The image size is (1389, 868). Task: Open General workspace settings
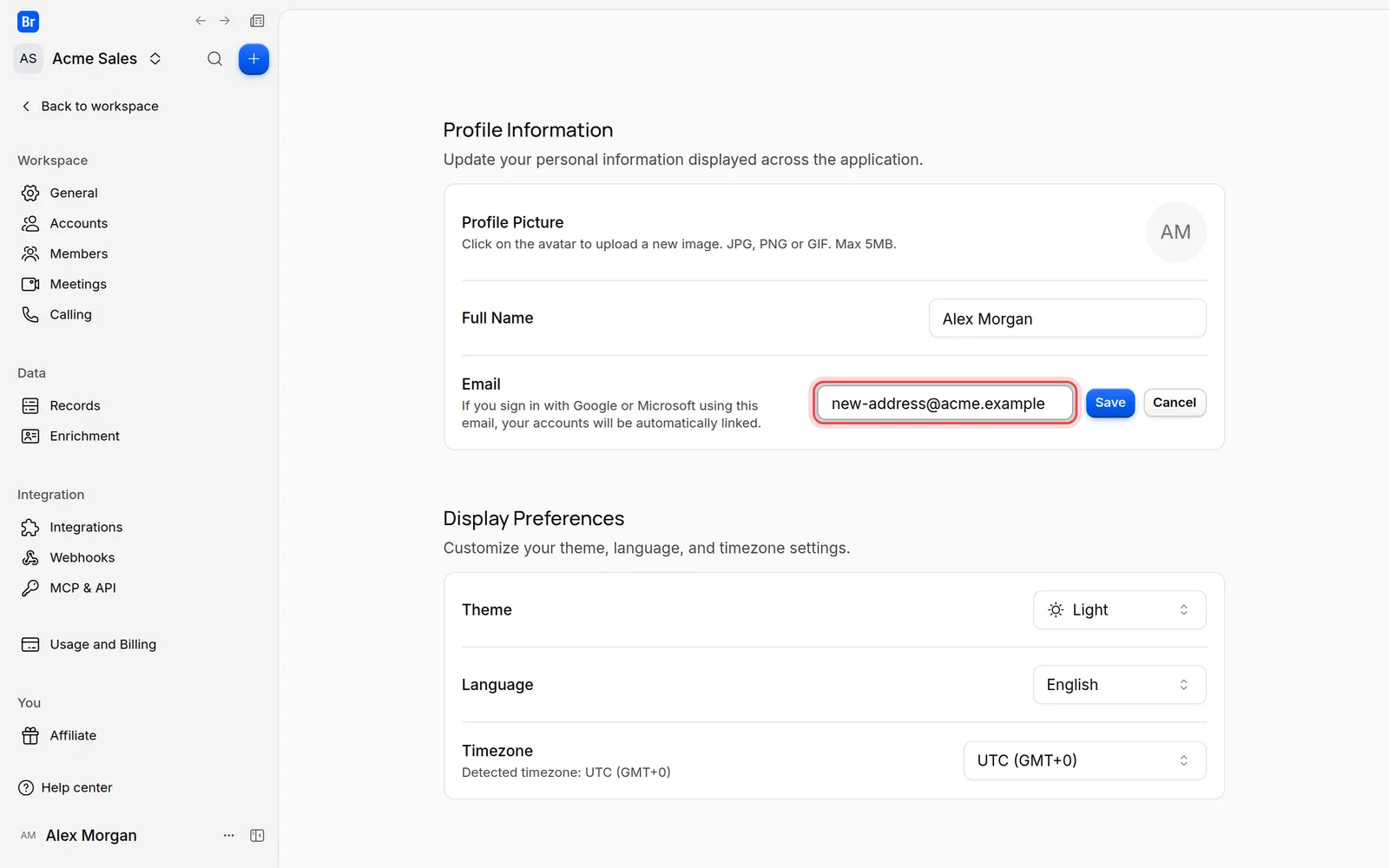point(74,193)
